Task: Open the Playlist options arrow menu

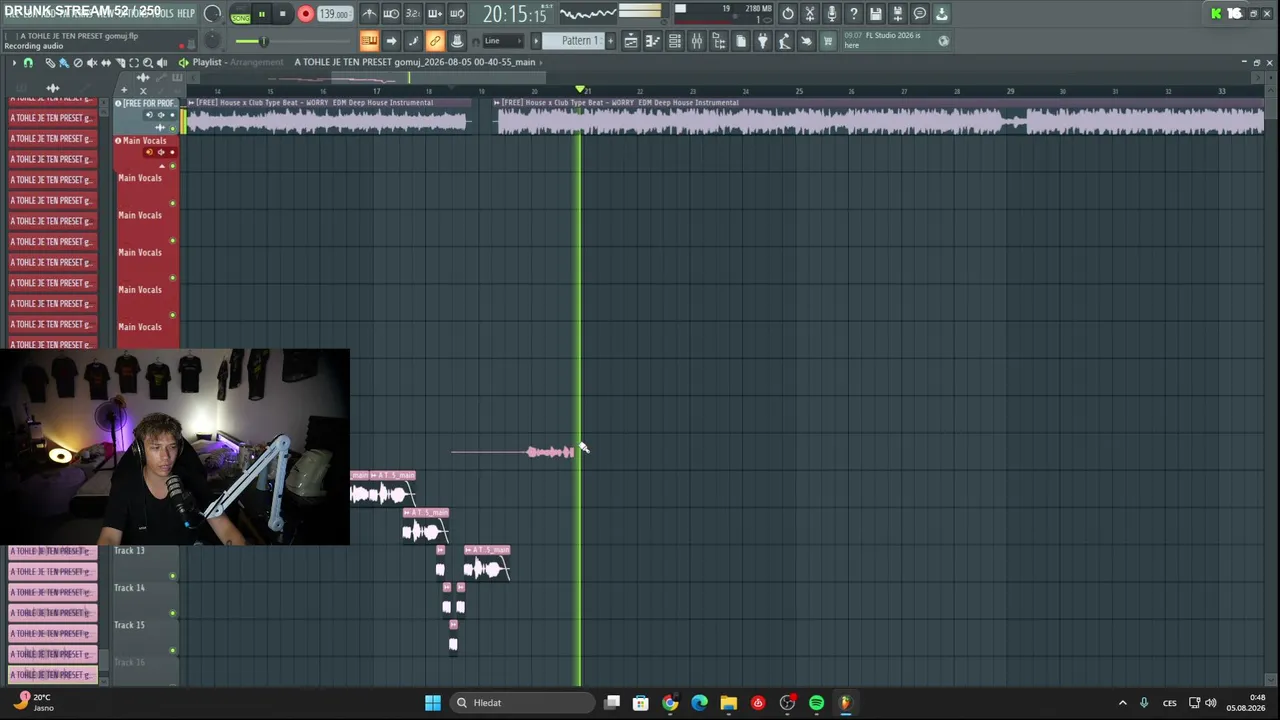Action: coord(14,62)
